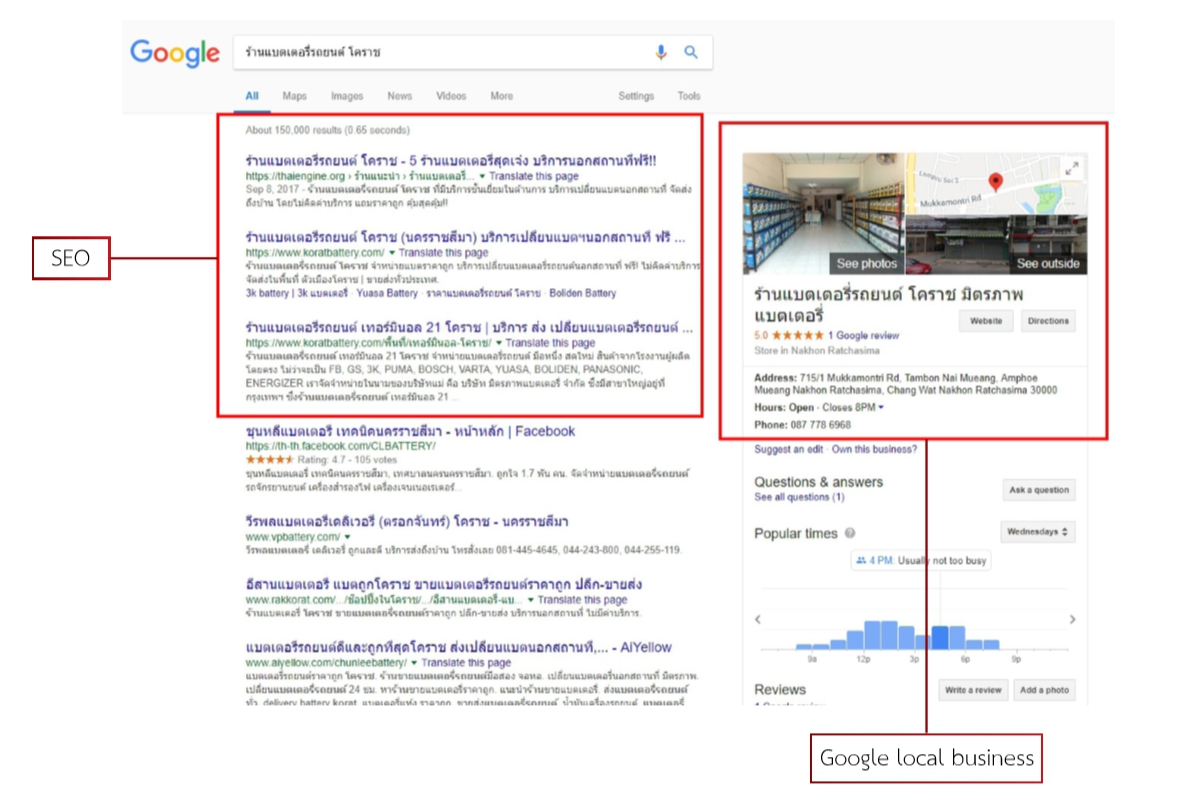Click the Directions button
The image size is (1200, 810).
coord(1048,321)
